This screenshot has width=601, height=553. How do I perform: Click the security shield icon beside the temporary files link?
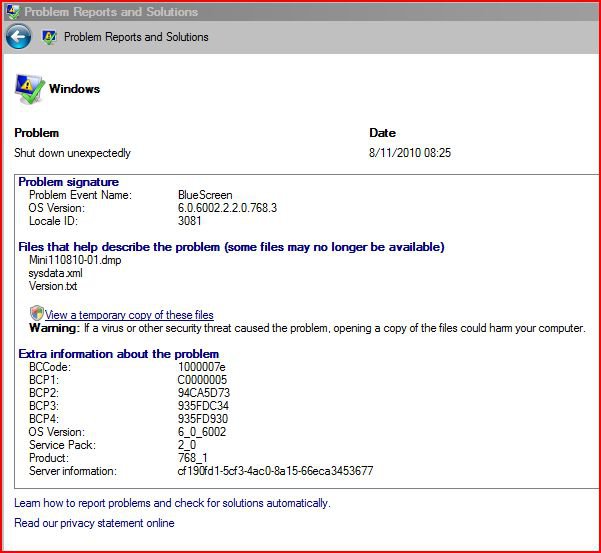36,313
